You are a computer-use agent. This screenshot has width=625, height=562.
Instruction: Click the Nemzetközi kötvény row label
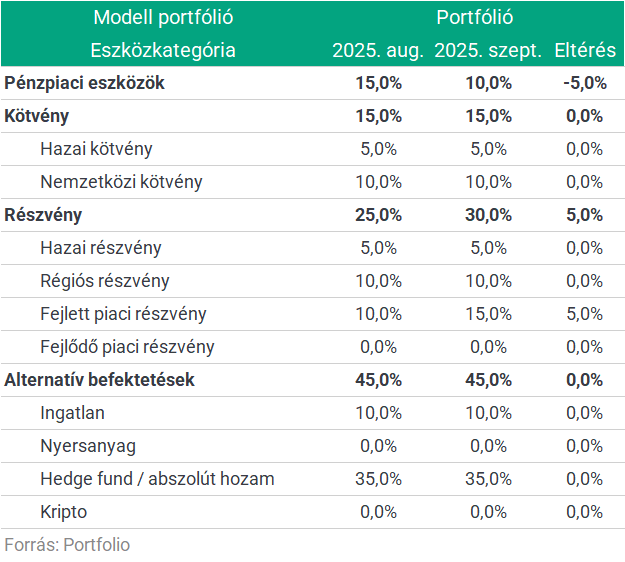click(121, 182)
